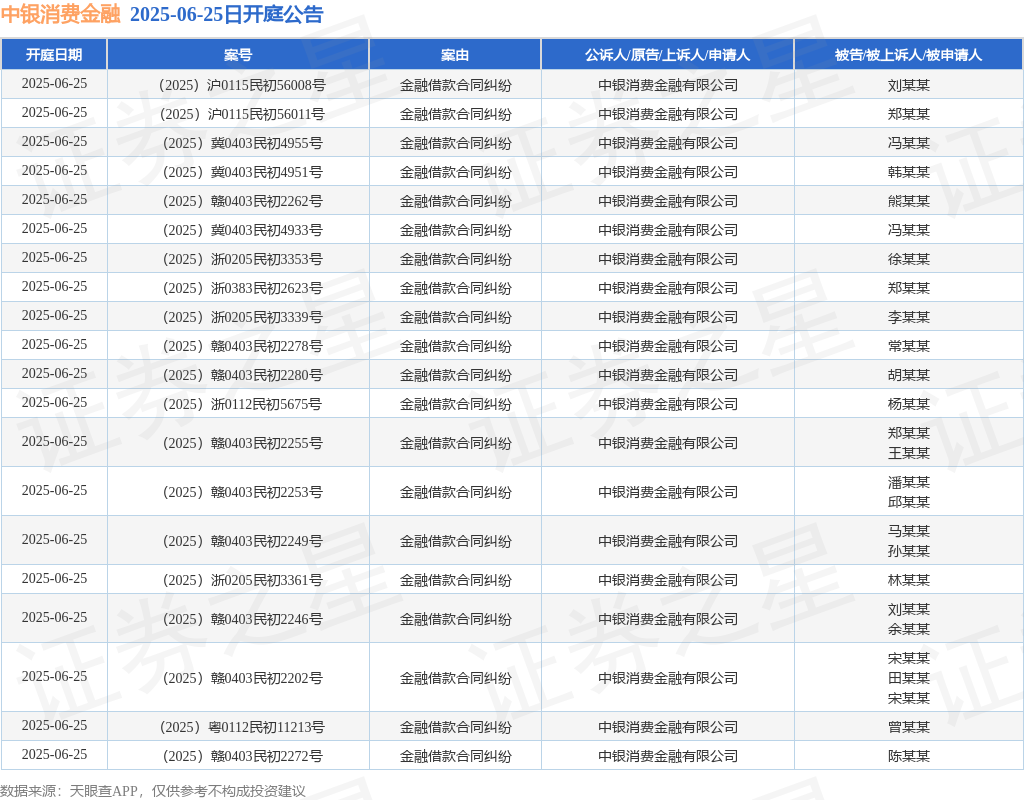This screenshot has width=1024, height=800.
Task: Select case number (2025)浙0205民初3353号
Action: [x=242, y=259]
